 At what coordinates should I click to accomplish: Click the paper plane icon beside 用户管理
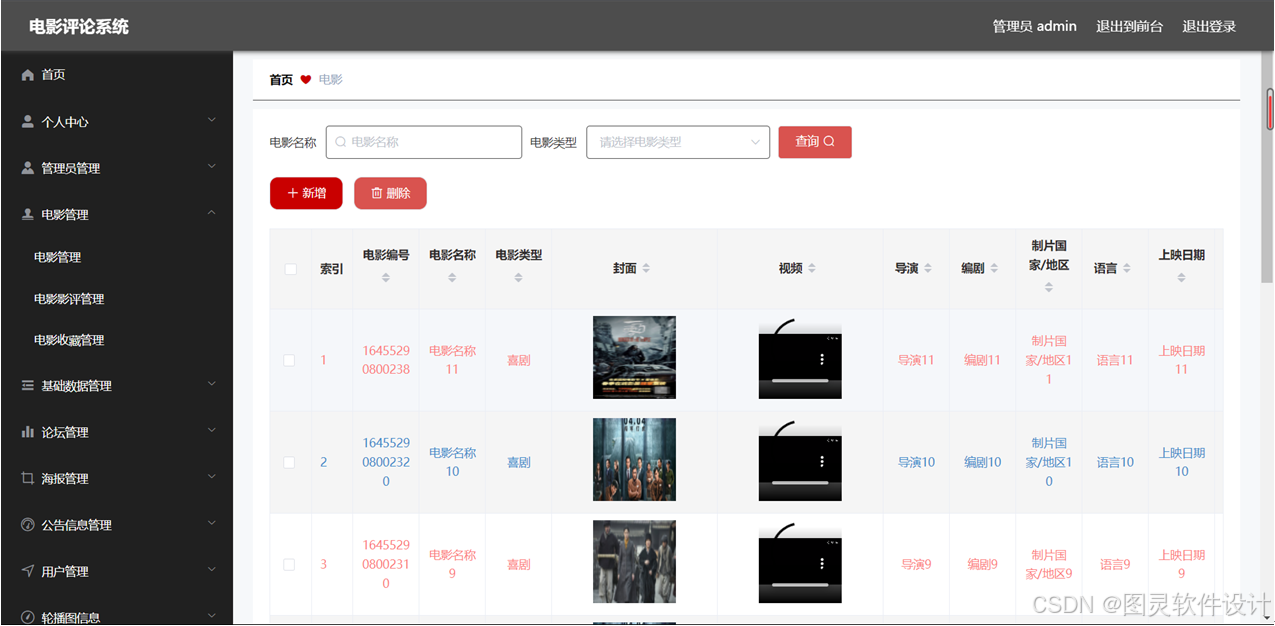(x=28, y=571)
